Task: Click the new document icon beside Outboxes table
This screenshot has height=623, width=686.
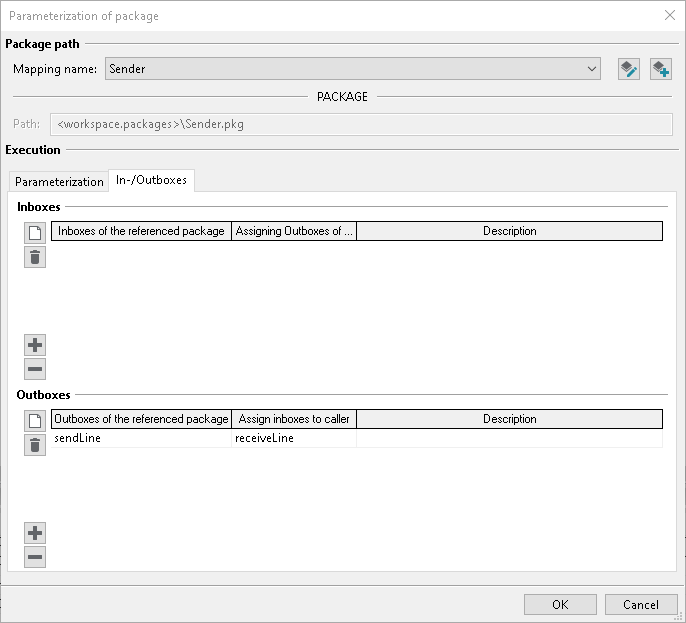Action: click(x=35, y=421)
